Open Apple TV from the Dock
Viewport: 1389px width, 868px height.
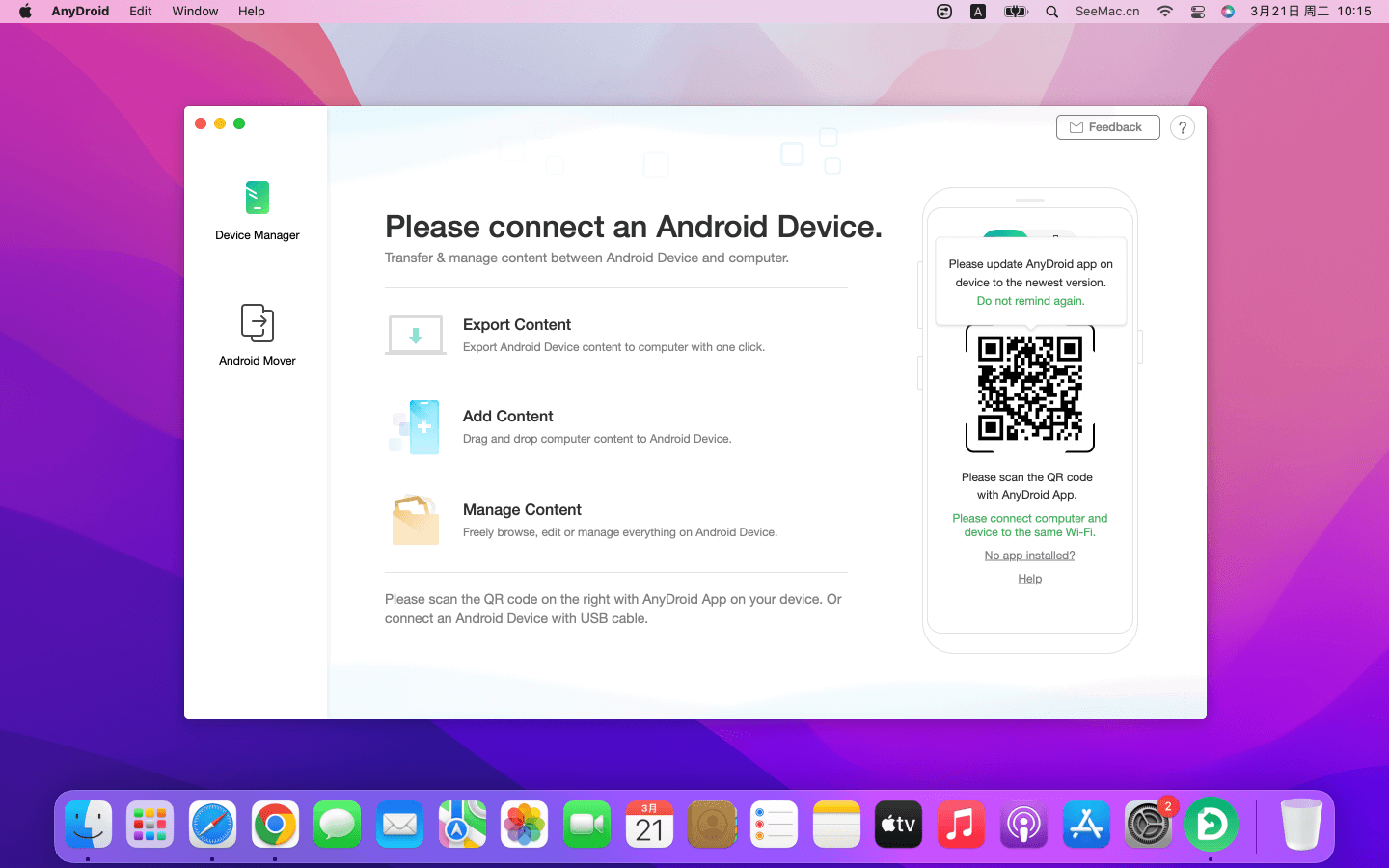[898, 825]
